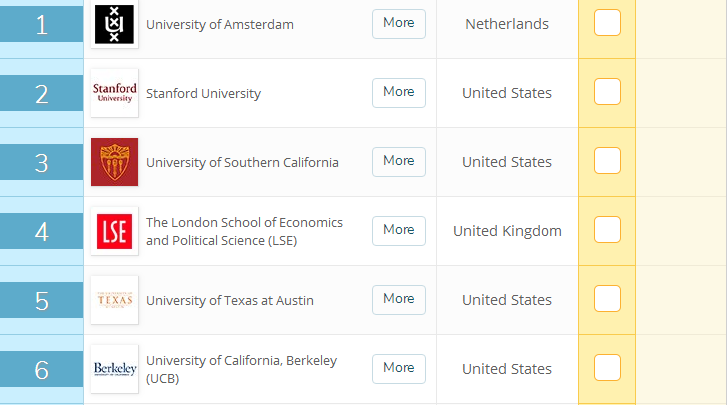This screenshot has height=405, width=727.
Task: Check the box for University of Southern California
Action: point(607,161)
